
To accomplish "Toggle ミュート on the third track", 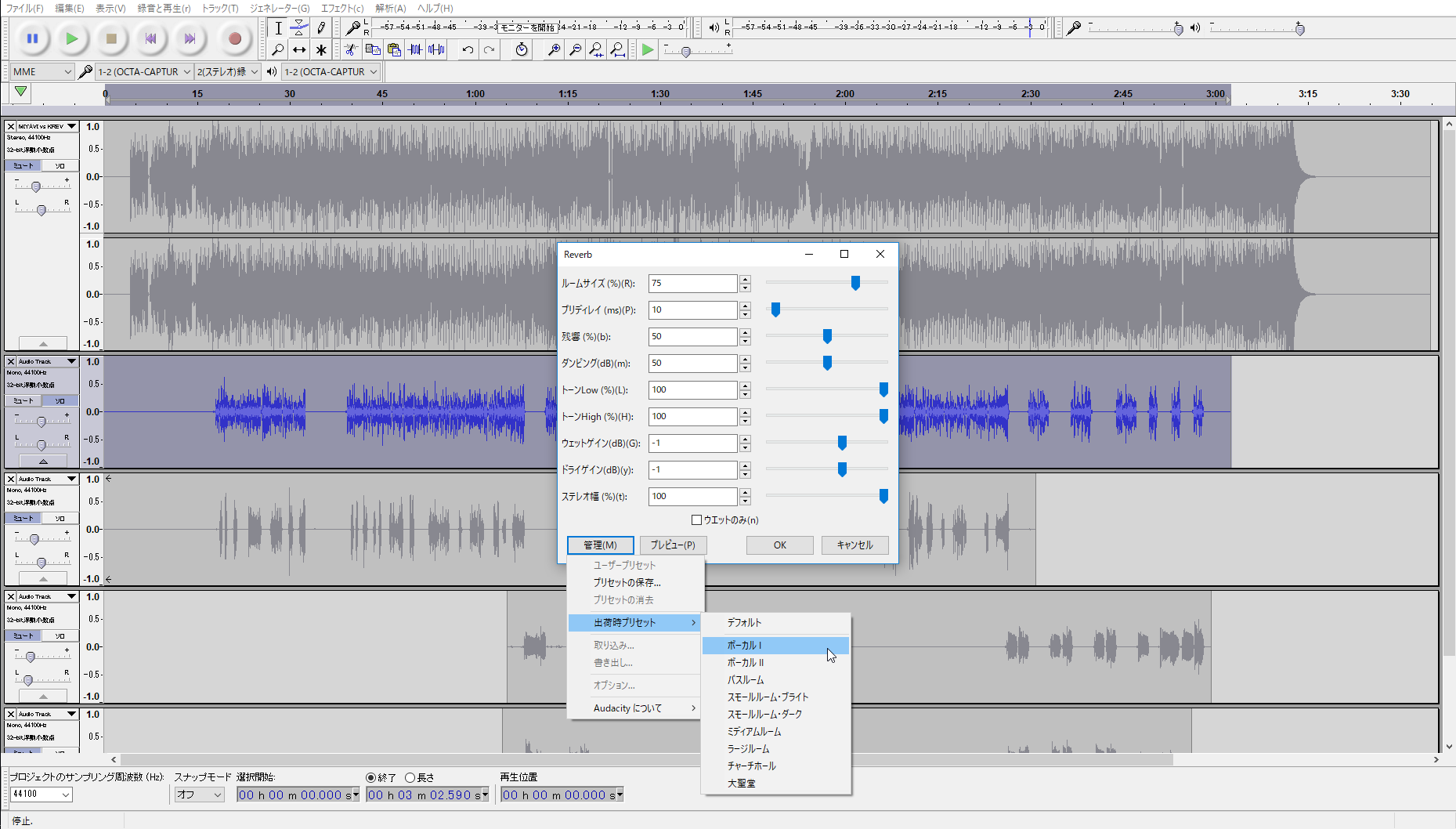I will tap(23, 519).
